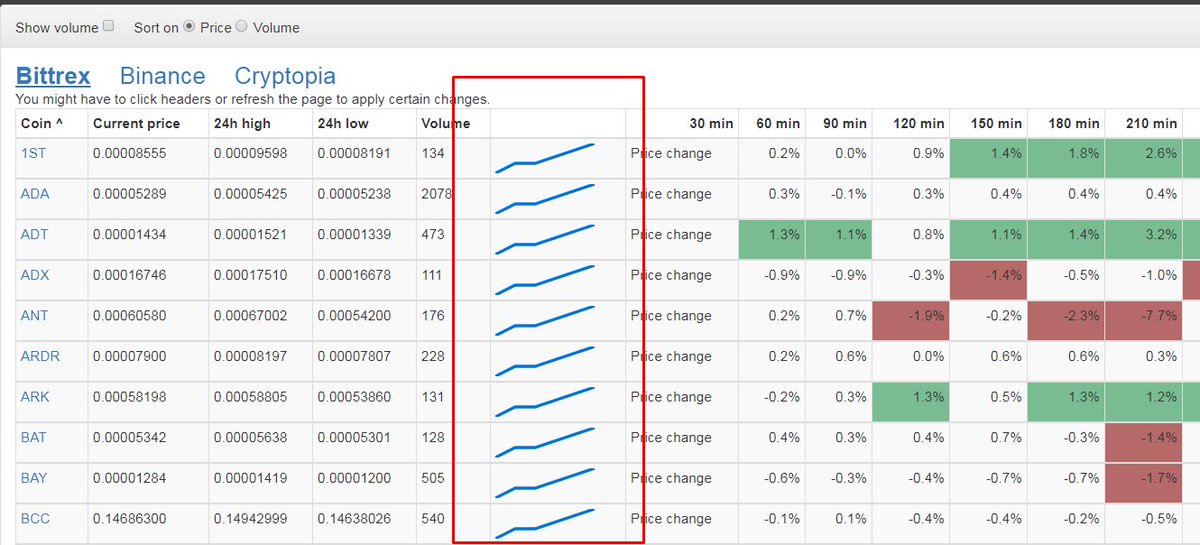Open the ADT coin link
The image size is (1200, 545).
coord(35,235)
